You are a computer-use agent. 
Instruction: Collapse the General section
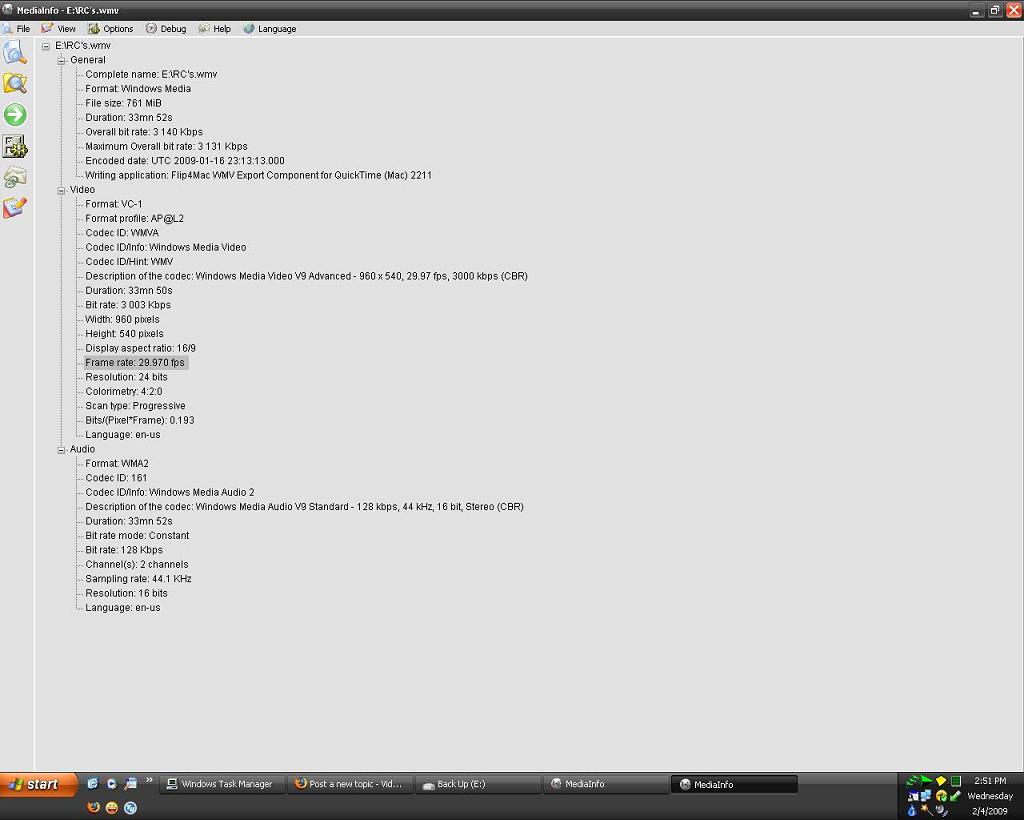click(x=61, y=61)
